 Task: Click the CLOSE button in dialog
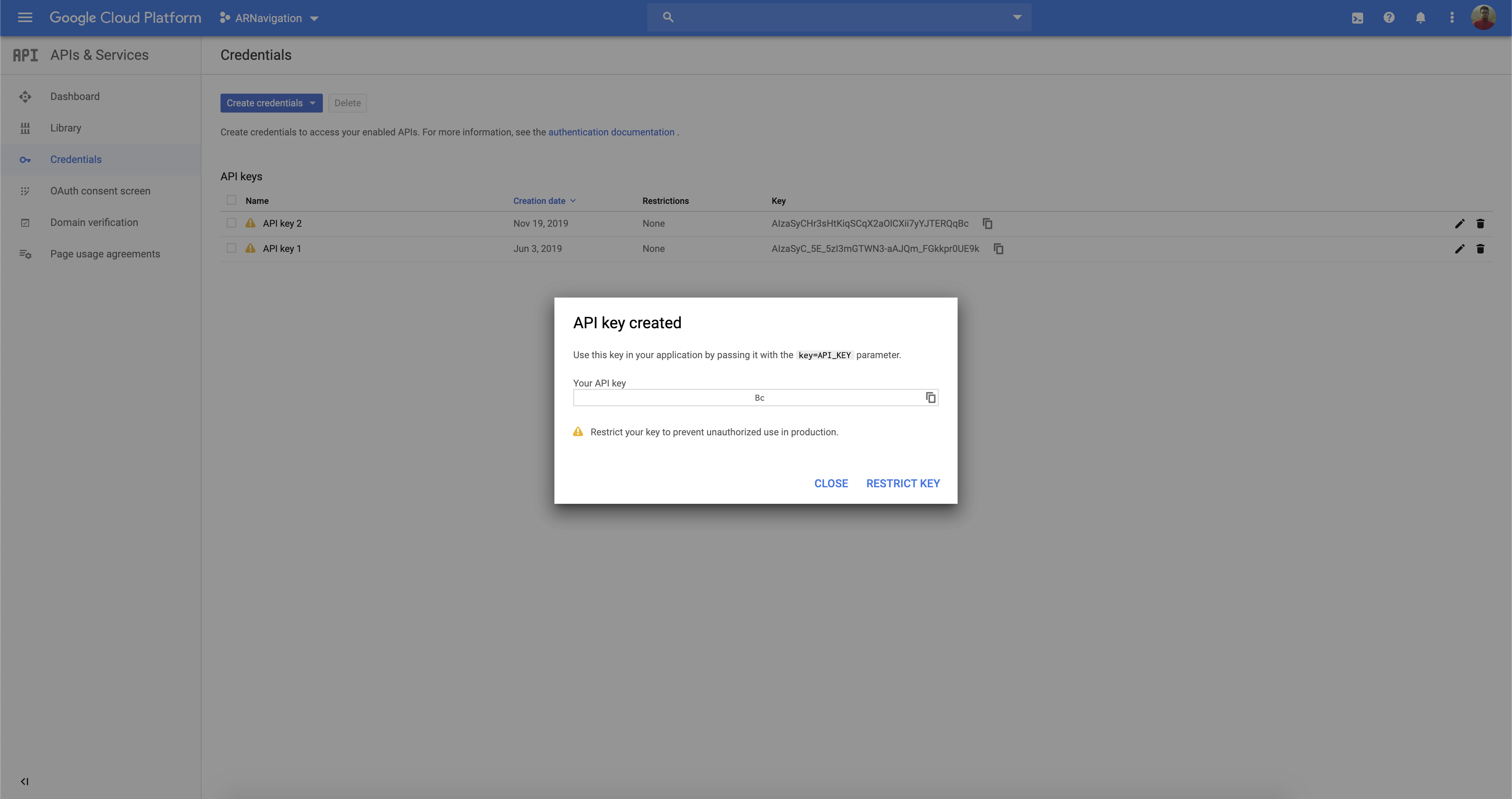[831, 483]
